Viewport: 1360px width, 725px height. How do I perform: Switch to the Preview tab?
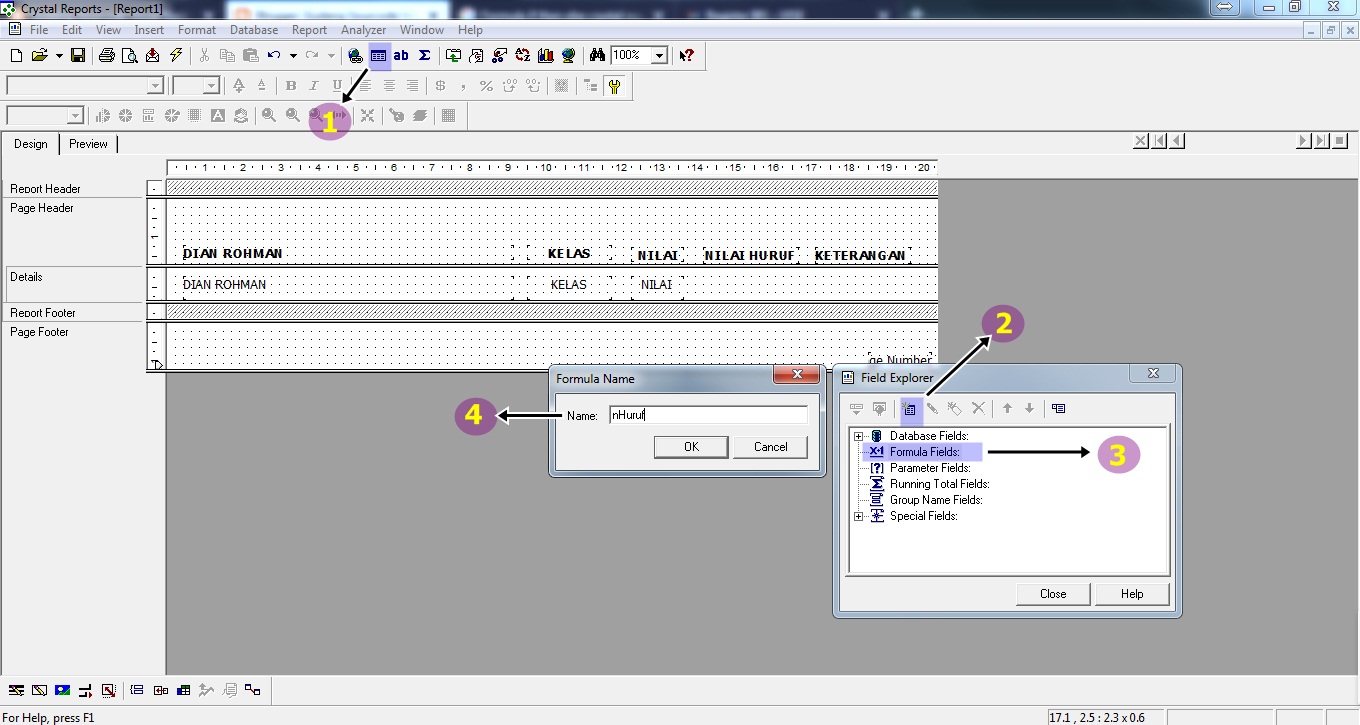pos(88,143)
